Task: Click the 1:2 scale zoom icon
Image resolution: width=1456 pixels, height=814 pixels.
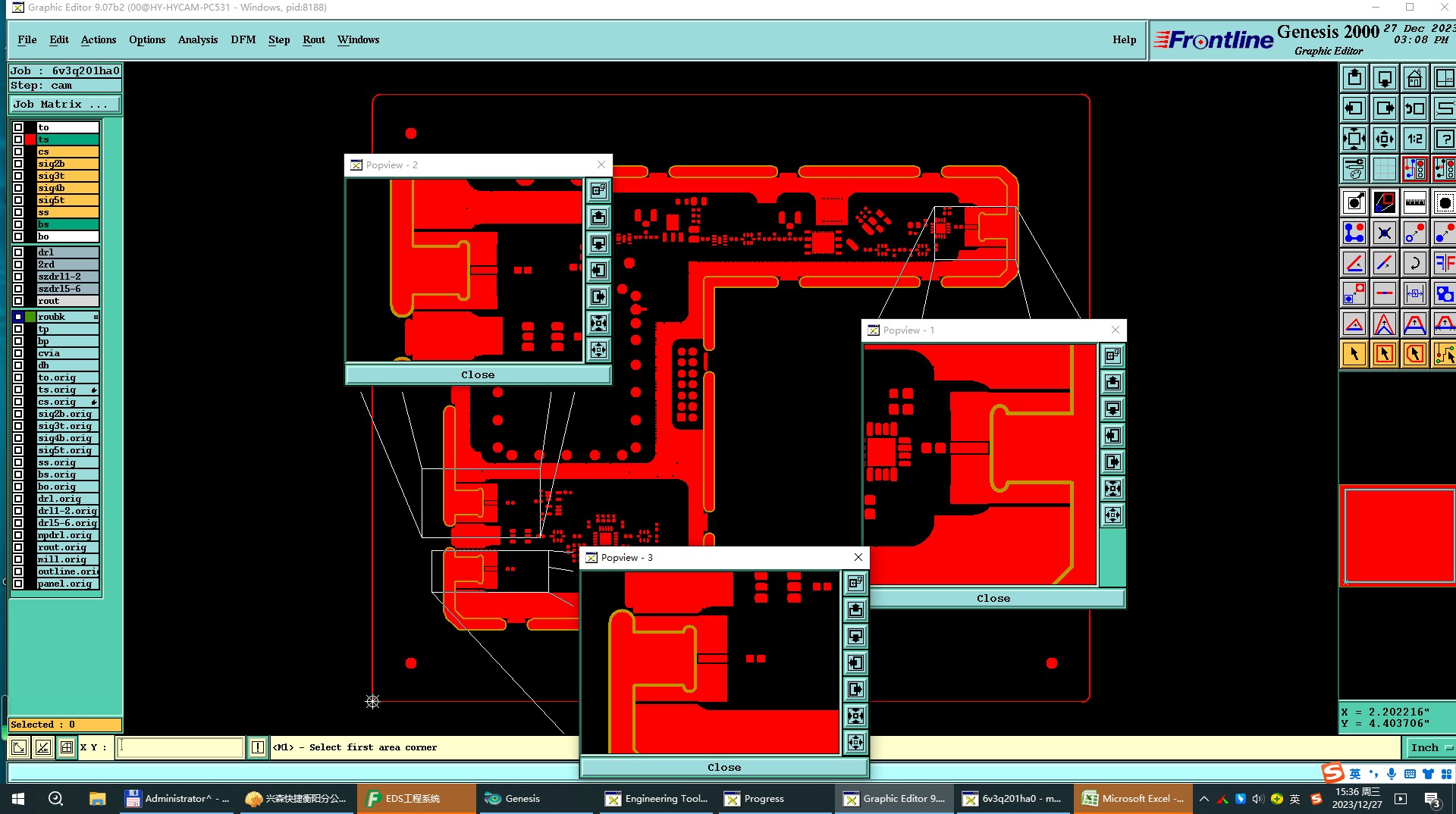Action: tap(1415, 139)
